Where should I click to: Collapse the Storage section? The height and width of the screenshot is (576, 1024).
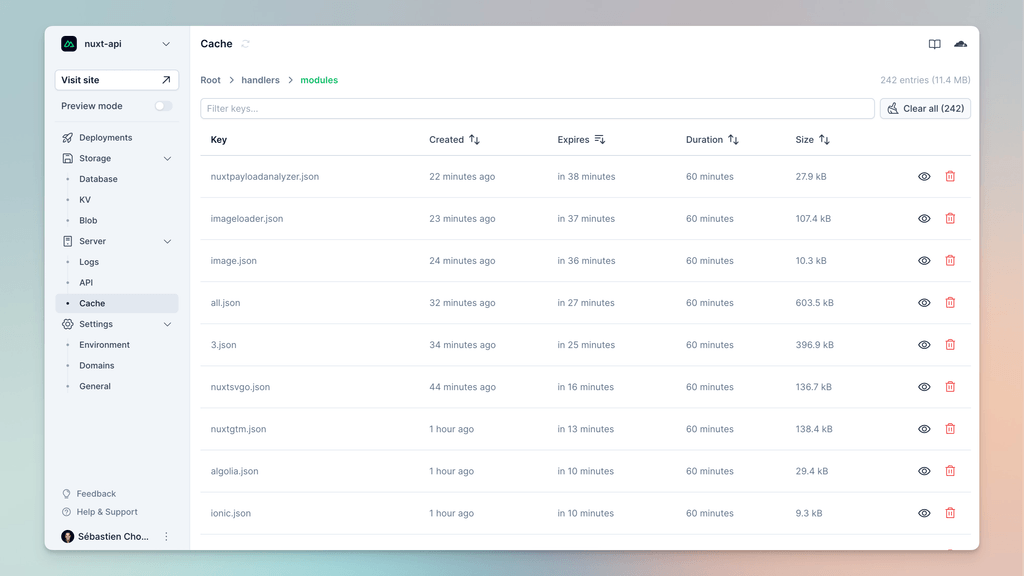coord(166,158)
